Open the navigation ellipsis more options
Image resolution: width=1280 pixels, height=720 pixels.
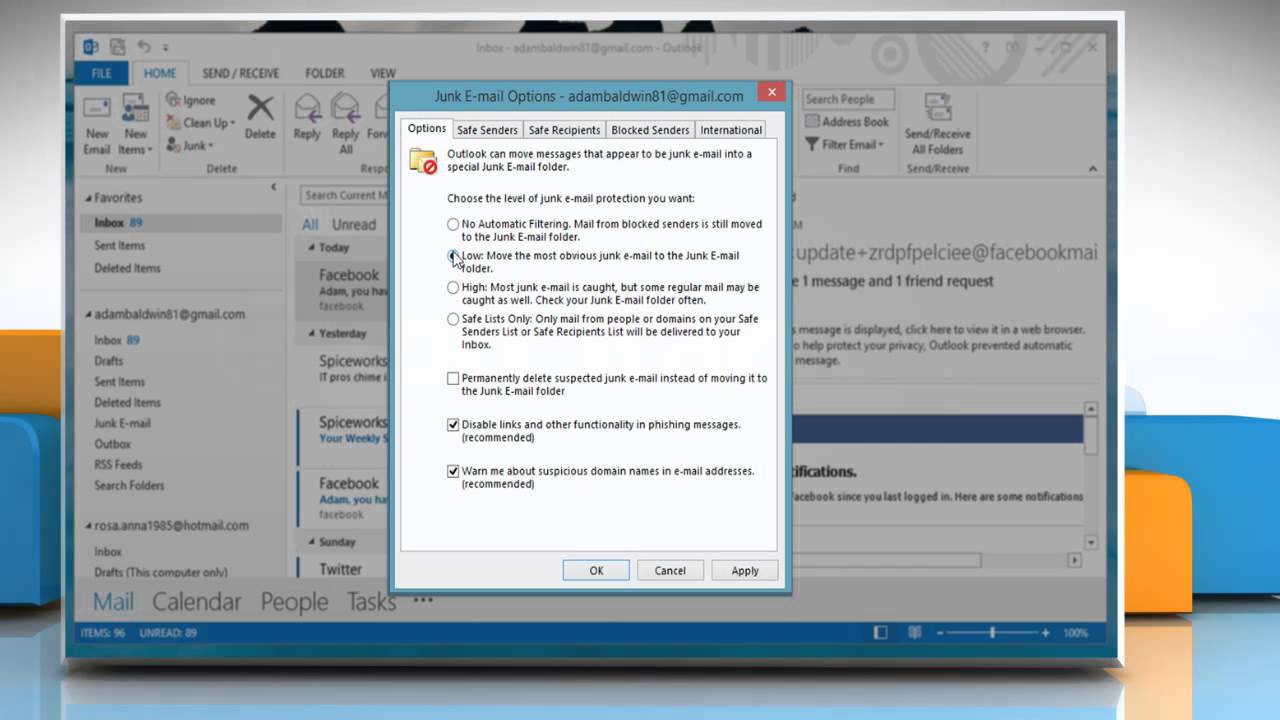coord(422,600)
